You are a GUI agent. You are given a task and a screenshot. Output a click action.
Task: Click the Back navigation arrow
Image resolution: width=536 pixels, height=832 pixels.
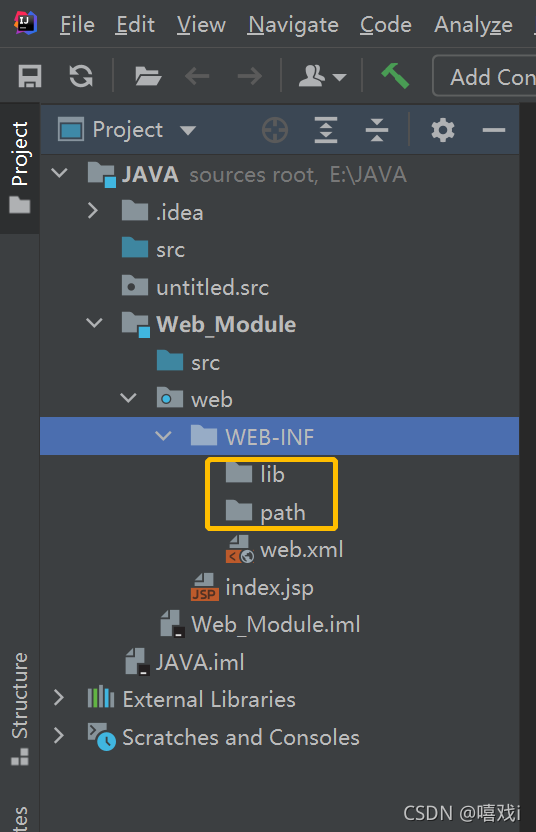[x=197, y=76]
